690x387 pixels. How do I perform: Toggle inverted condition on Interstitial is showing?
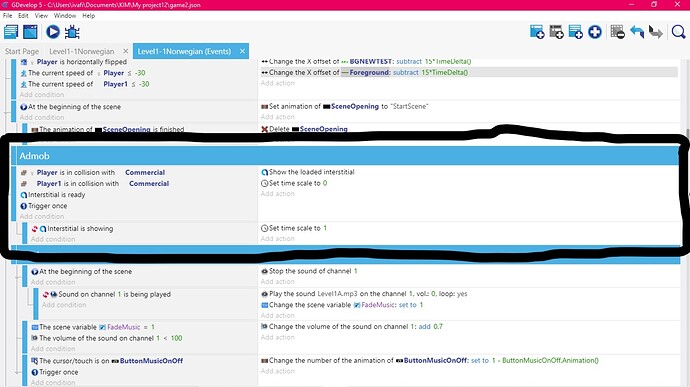pyautogui.click(x=34, y=229)
